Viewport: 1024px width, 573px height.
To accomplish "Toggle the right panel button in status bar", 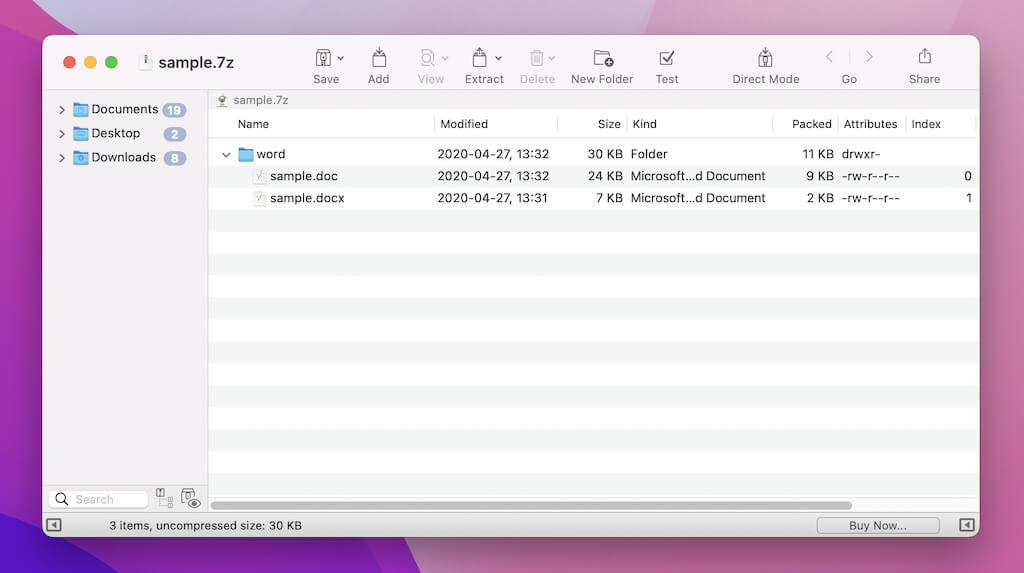I will 966,525.
